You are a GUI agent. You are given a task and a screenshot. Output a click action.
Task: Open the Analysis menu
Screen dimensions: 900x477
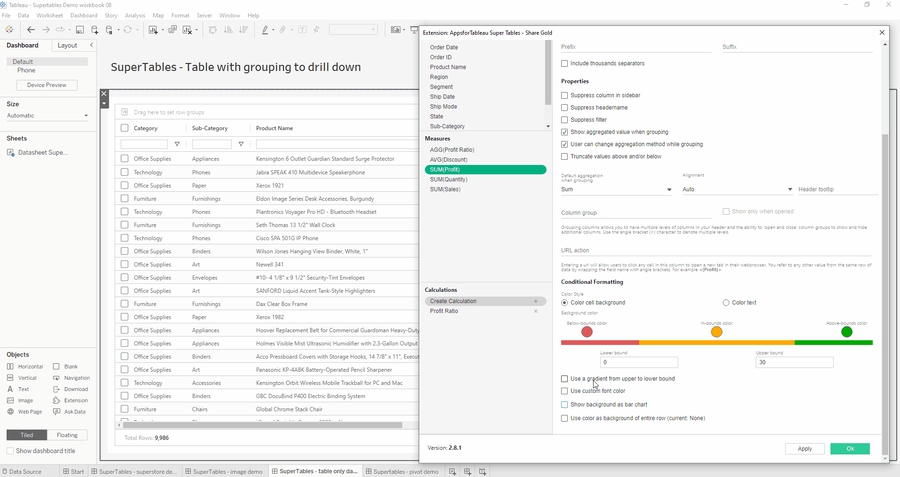pos(134,16)
